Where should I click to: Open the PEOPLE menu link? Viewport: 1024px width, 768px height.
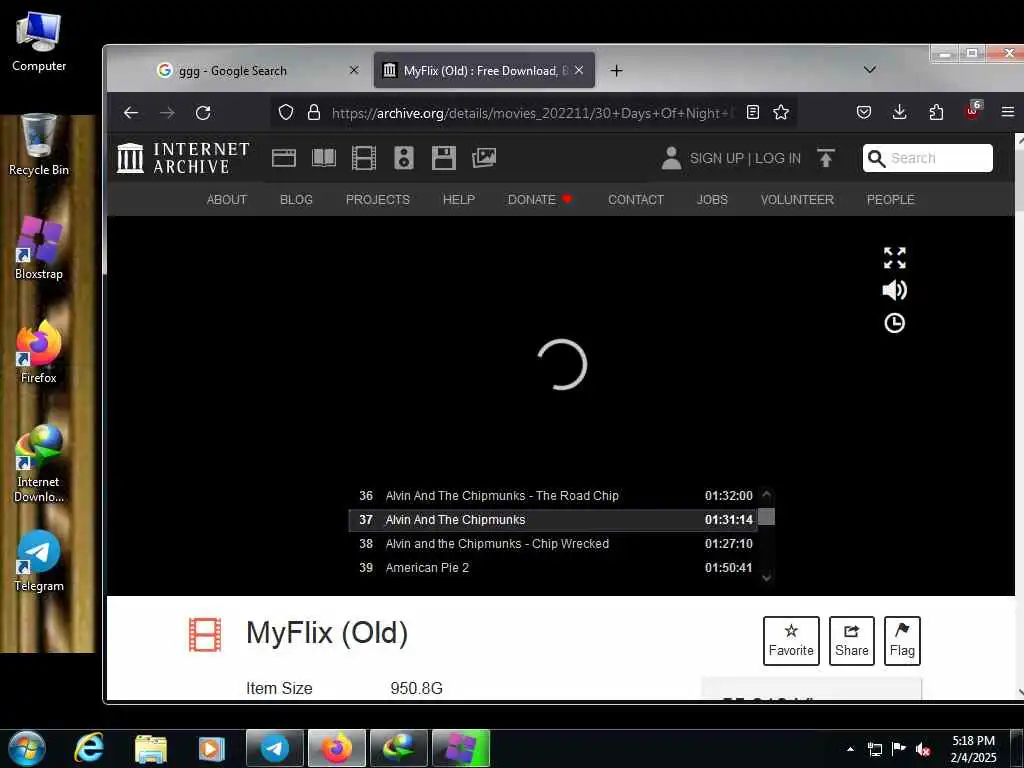[x=890, y=200]
